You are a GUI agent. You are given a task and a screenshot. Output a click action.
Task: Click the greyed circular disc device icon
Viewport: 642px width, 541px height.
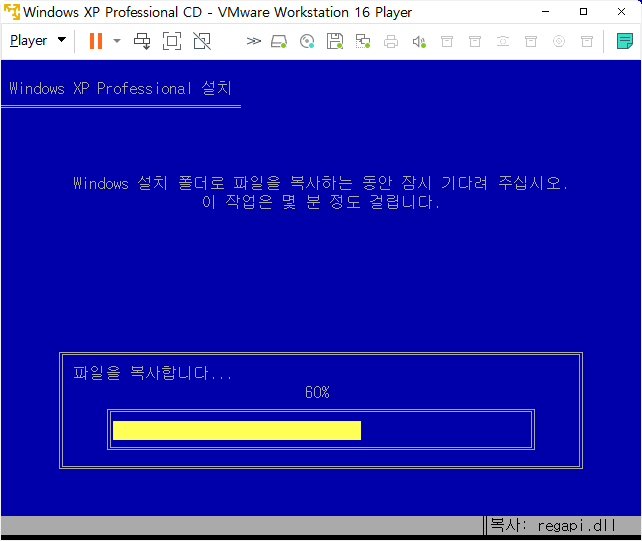(559, 41)
